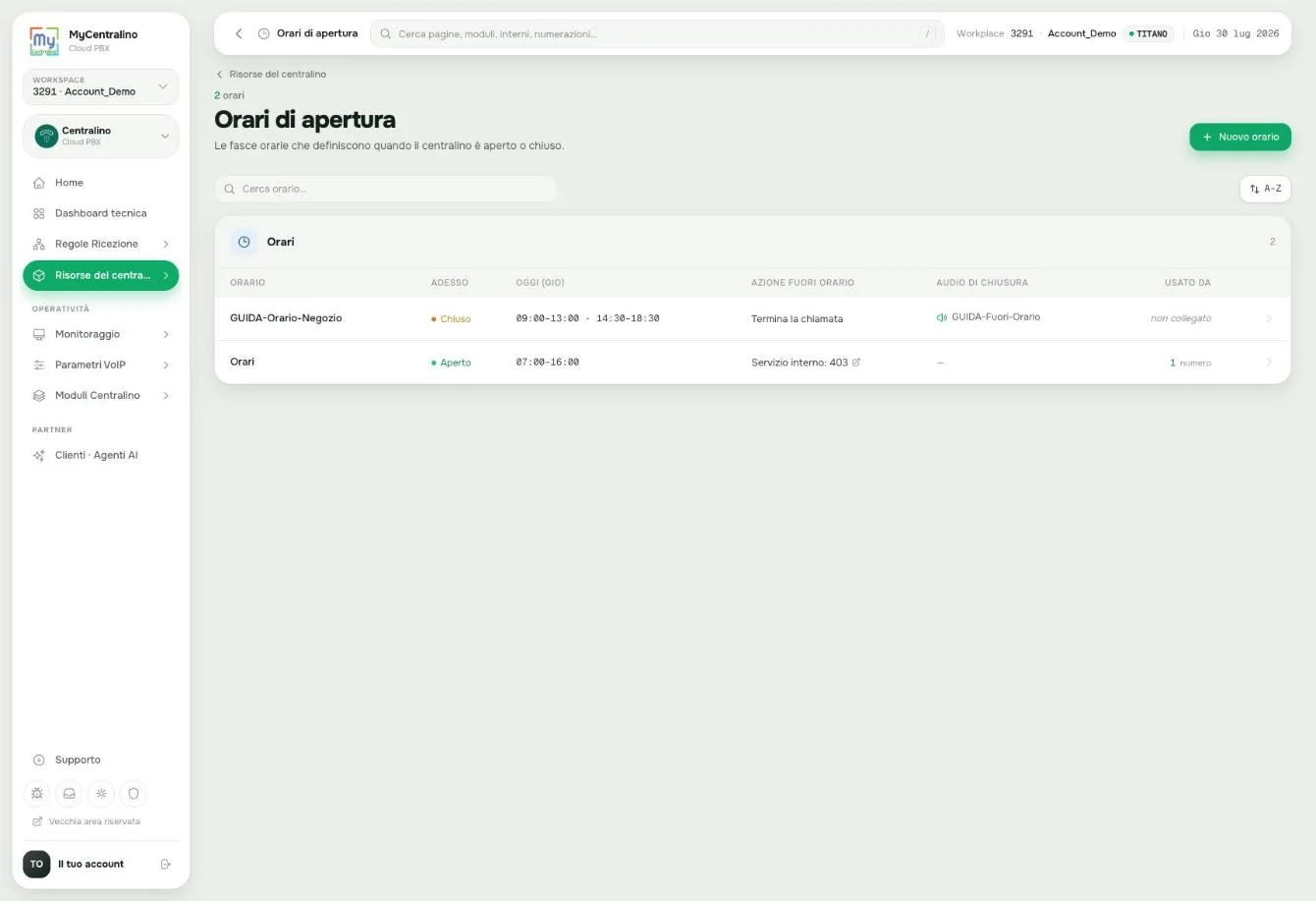Expand Monitoraggio submenu chevron

165,334
